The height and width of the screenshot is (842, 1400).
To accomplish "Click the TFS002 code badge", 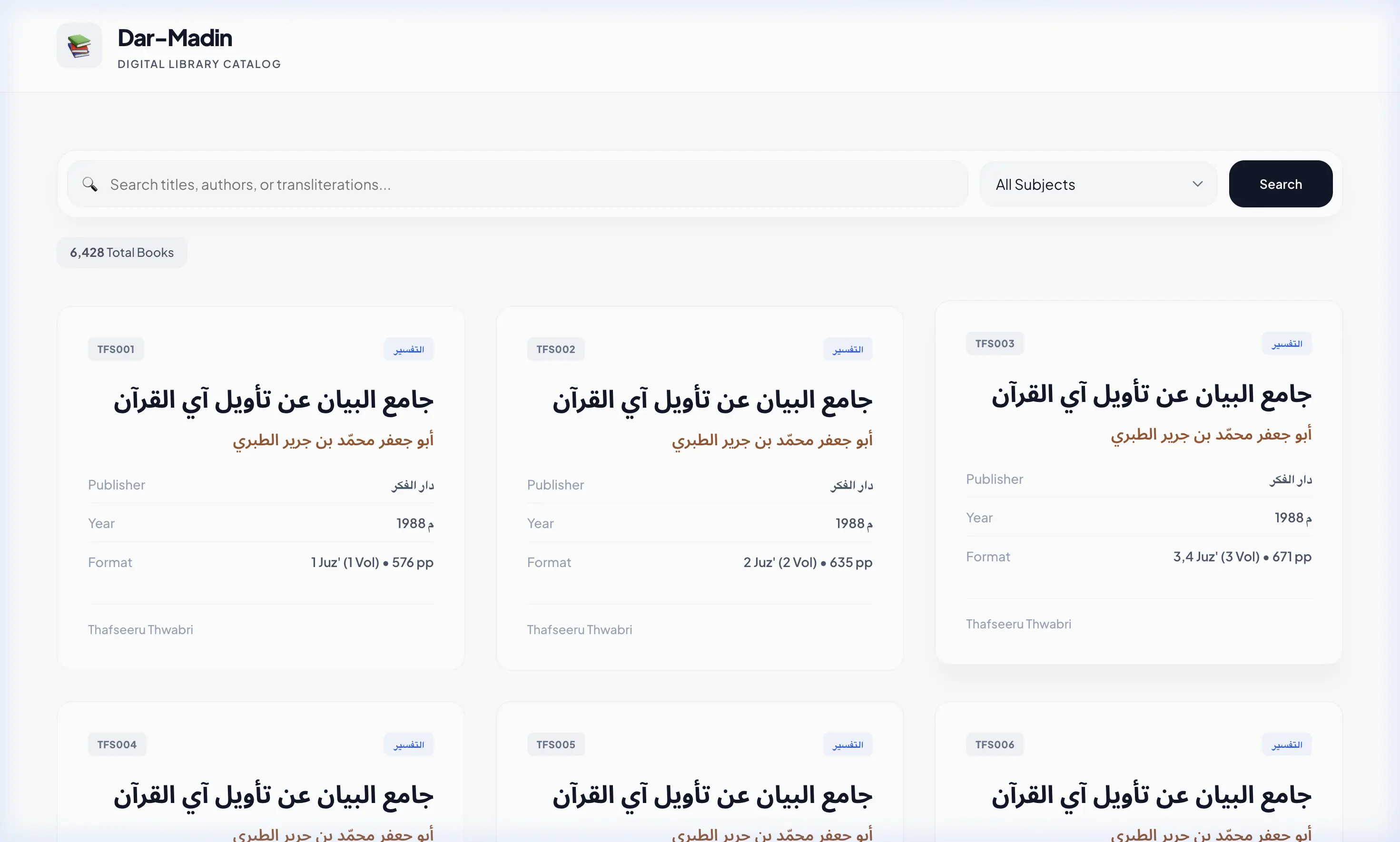I will (555, 349).
